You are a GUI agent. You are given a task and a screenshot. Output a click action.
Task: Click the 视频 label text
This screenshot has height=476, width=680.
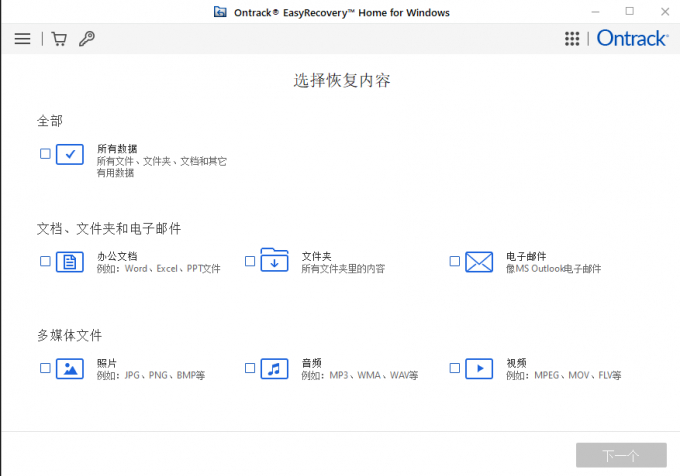tap(516, 363)
